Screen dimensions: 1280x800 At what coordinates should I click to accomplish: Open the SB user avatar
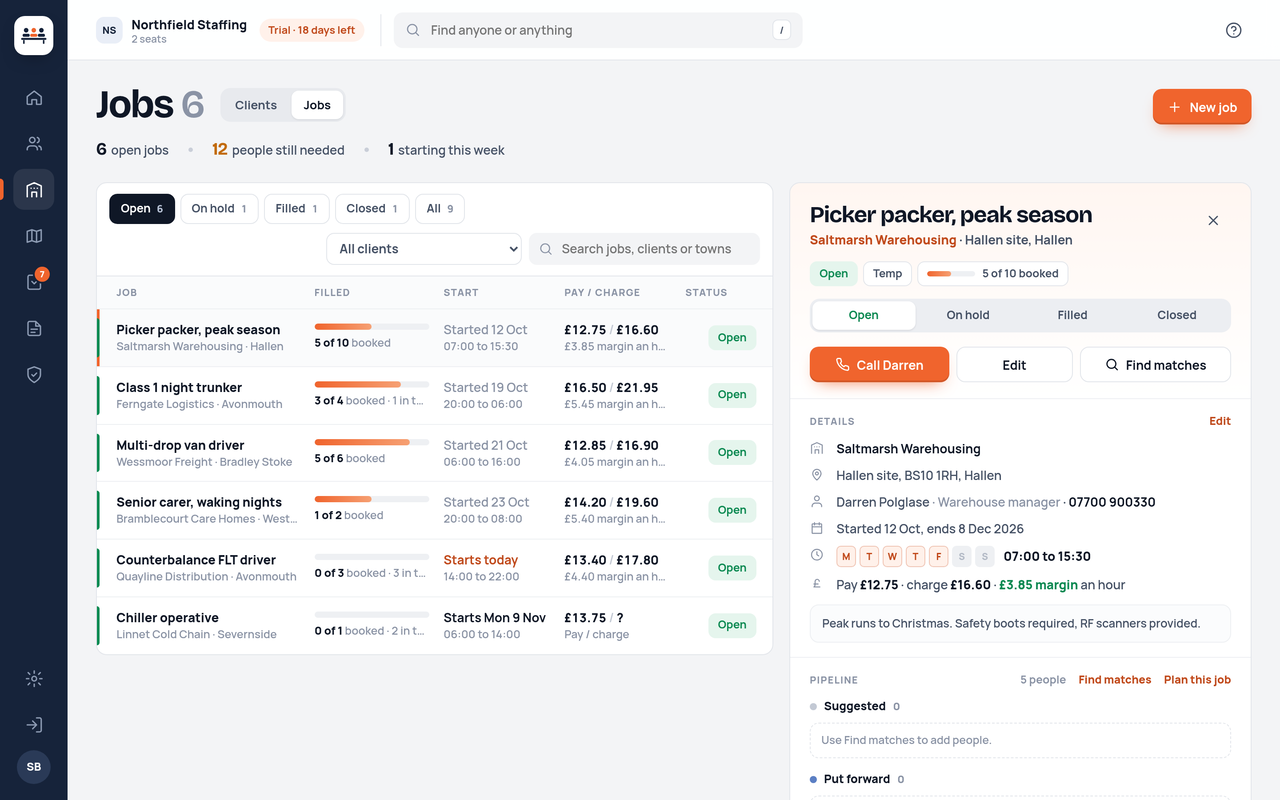pos(34,767)
